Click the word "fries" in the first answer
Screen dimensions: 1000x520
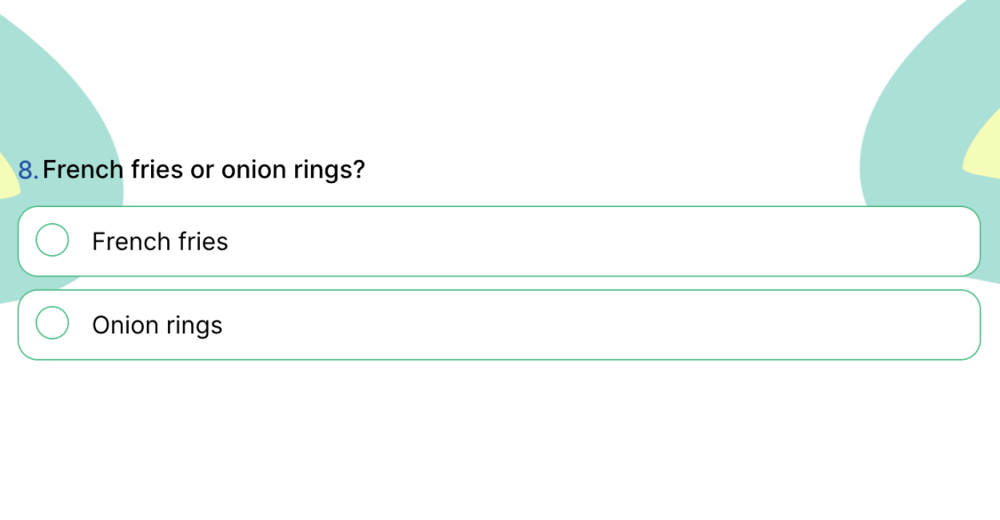point(203,242)
